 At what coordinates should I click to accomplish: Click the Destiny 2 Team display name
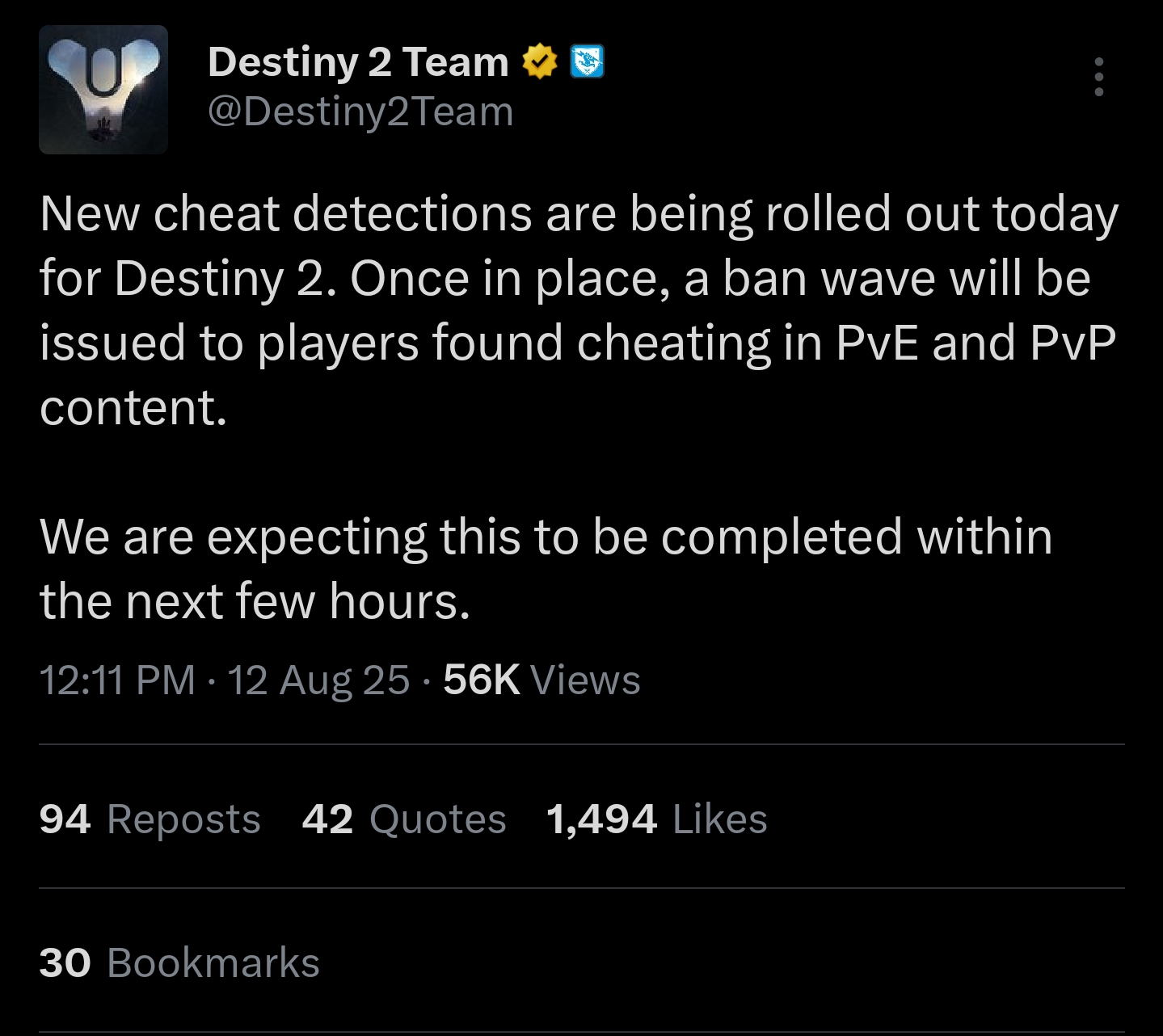357,62
